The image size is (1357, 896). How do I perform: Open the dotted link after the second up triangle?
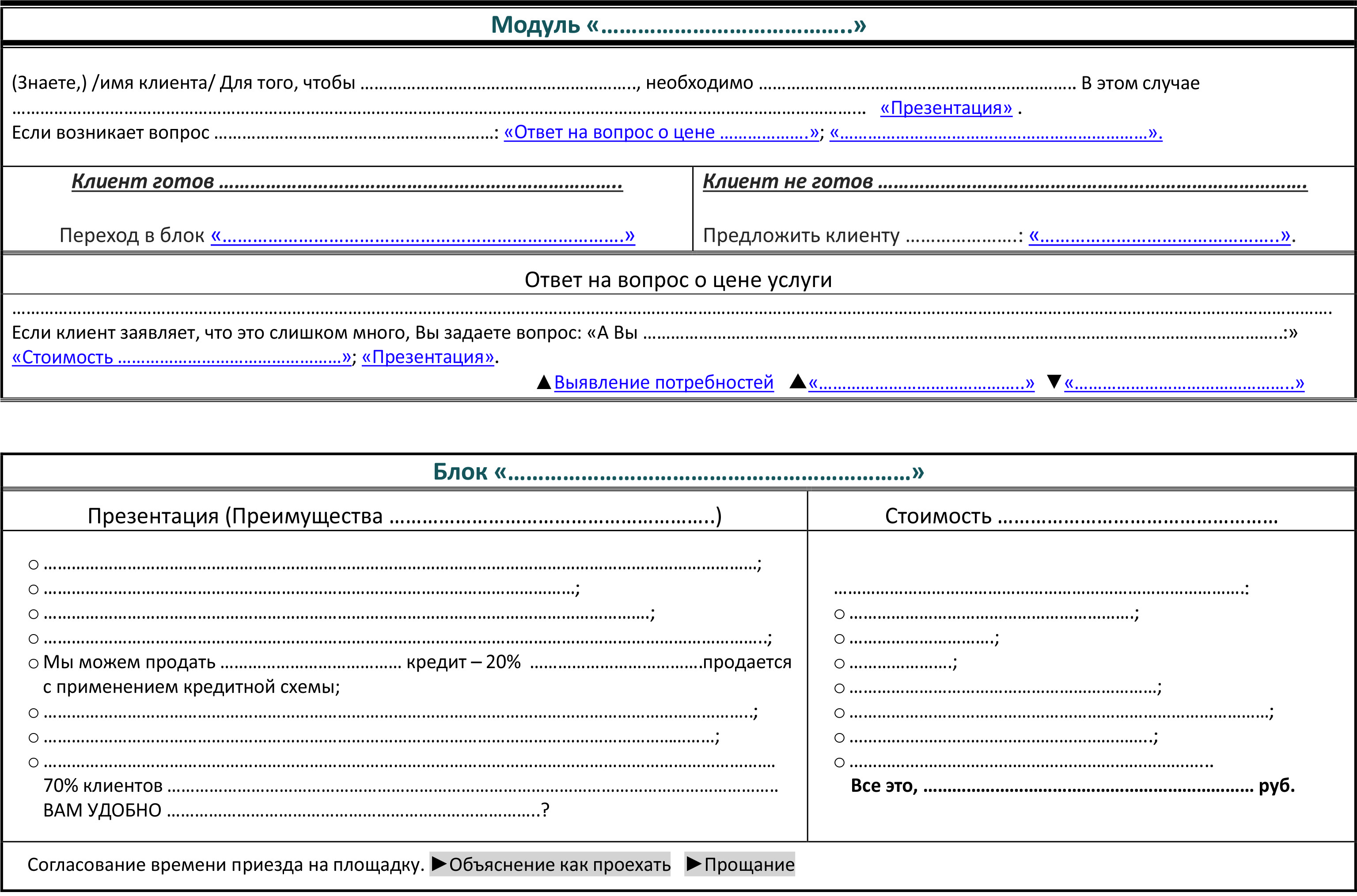[921, 383]
